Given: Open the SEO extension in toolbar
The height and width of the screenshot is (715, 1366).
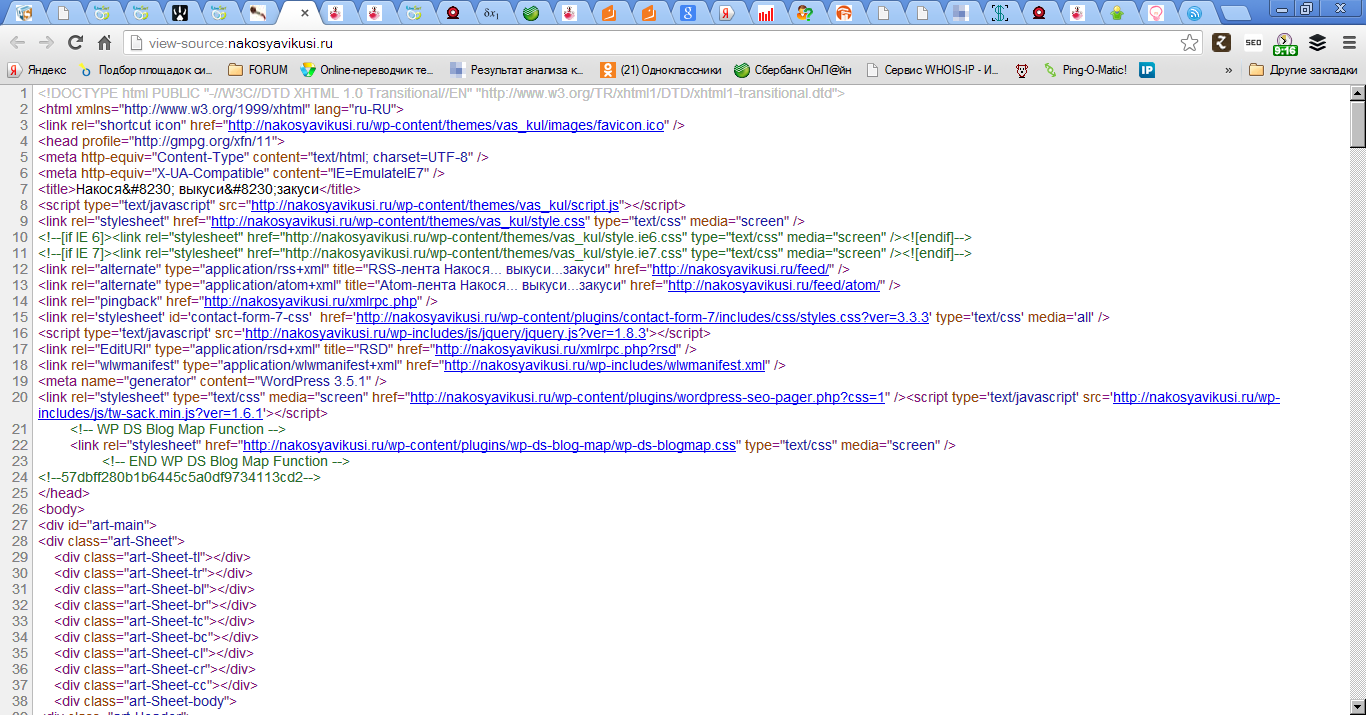Looking at the screenshot, I should 1253,43.
